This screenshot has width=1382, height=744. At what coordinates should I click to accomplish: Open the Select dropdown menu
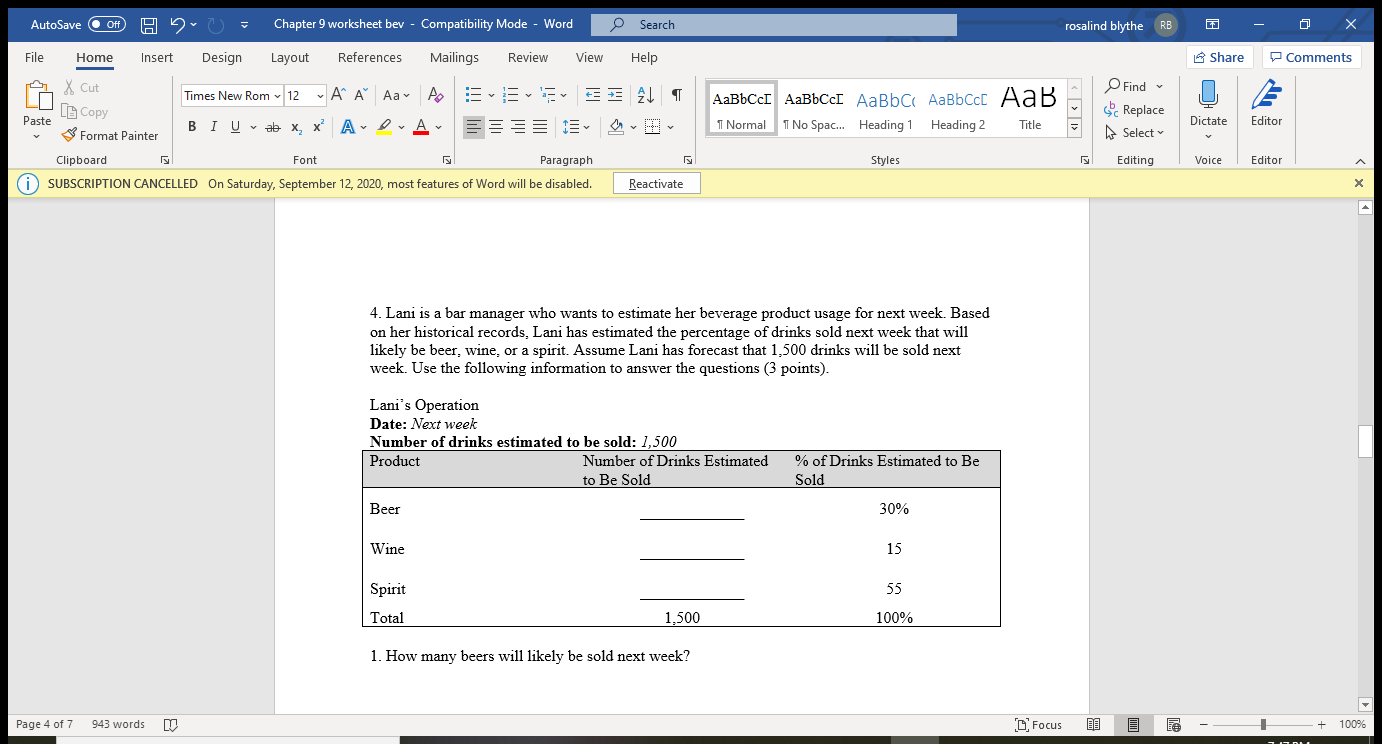tap(1135, 132)
